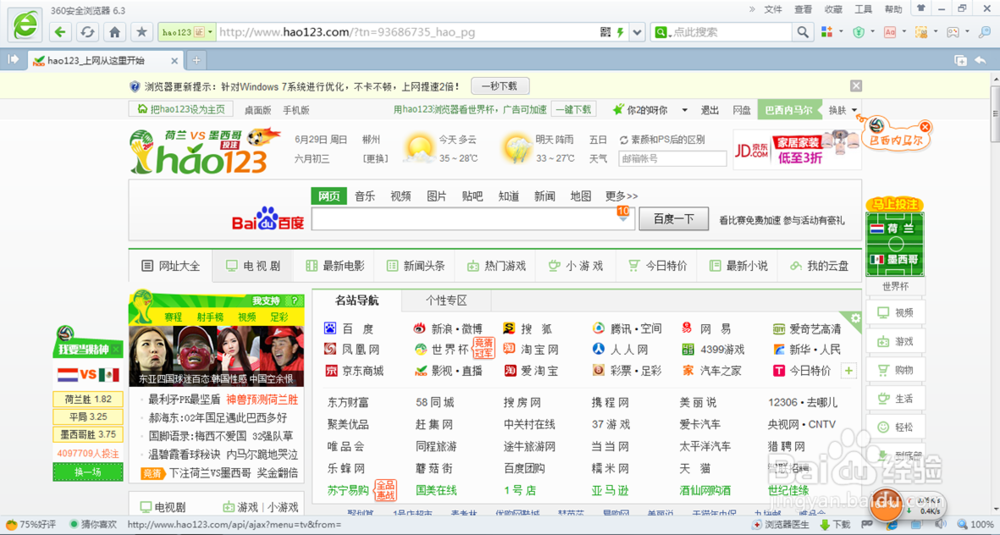Image resolution: width=1000 pixels, height=535 pixels.
Task: Open the colorful apps grid extension icon
Action: (x=827, y=32)
